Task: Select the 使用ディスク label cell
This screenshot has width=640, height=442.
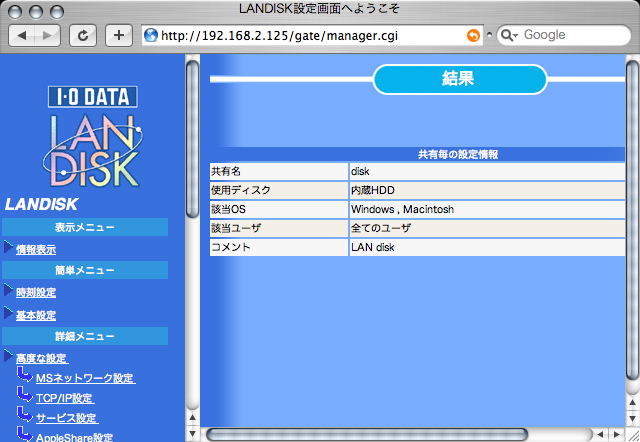Action: click(279, 190)
